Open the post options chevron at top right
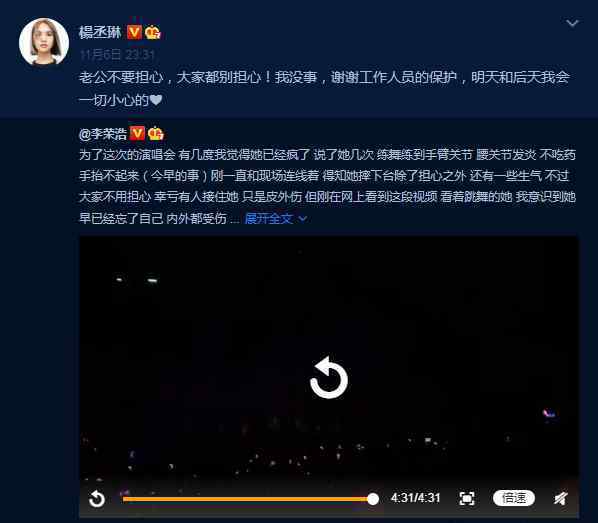Screen dimensions: 598x523 pos(572,23)
